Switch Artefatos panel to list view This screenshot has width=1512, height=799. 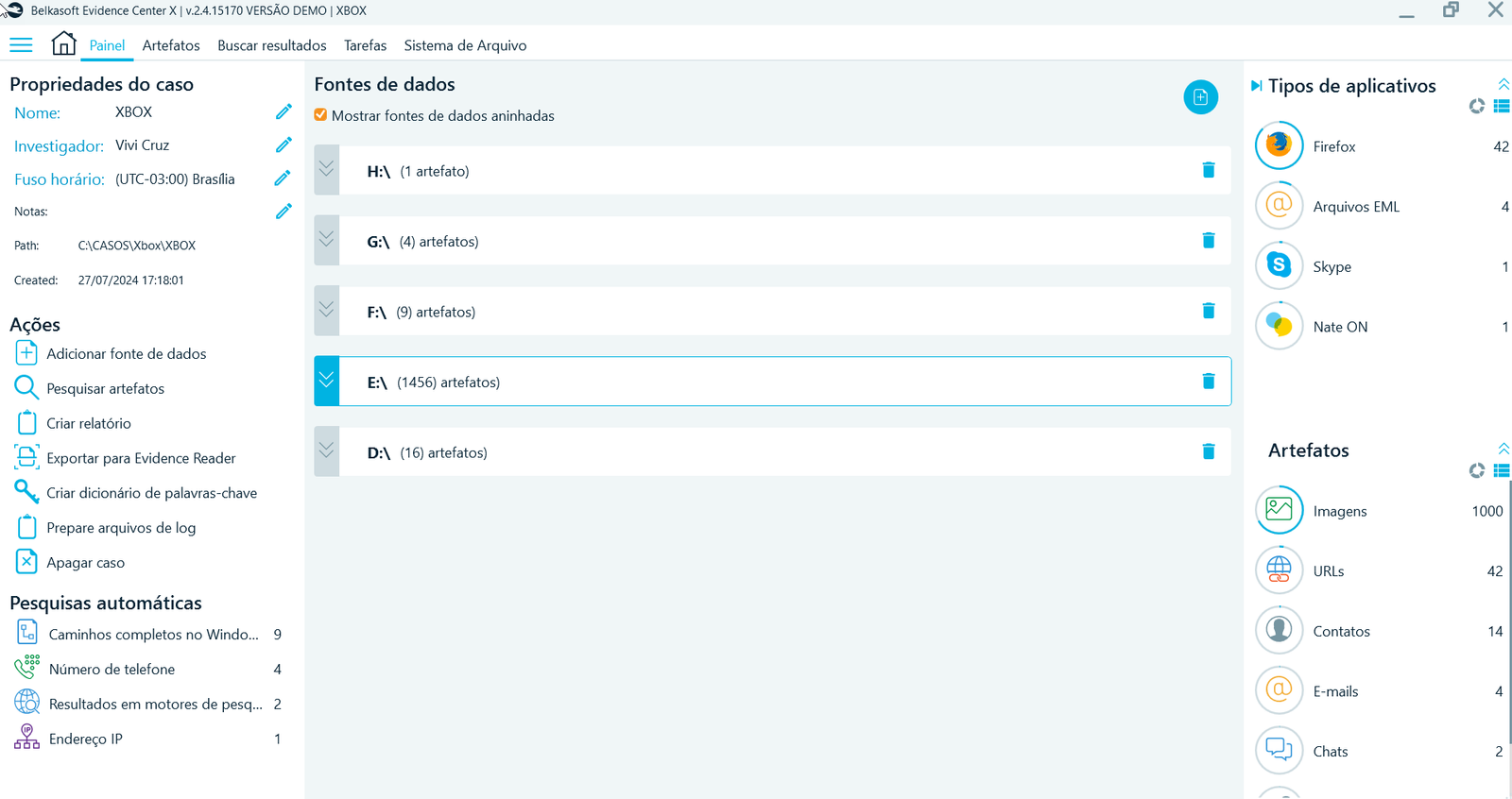click(x=1502, y=470)
